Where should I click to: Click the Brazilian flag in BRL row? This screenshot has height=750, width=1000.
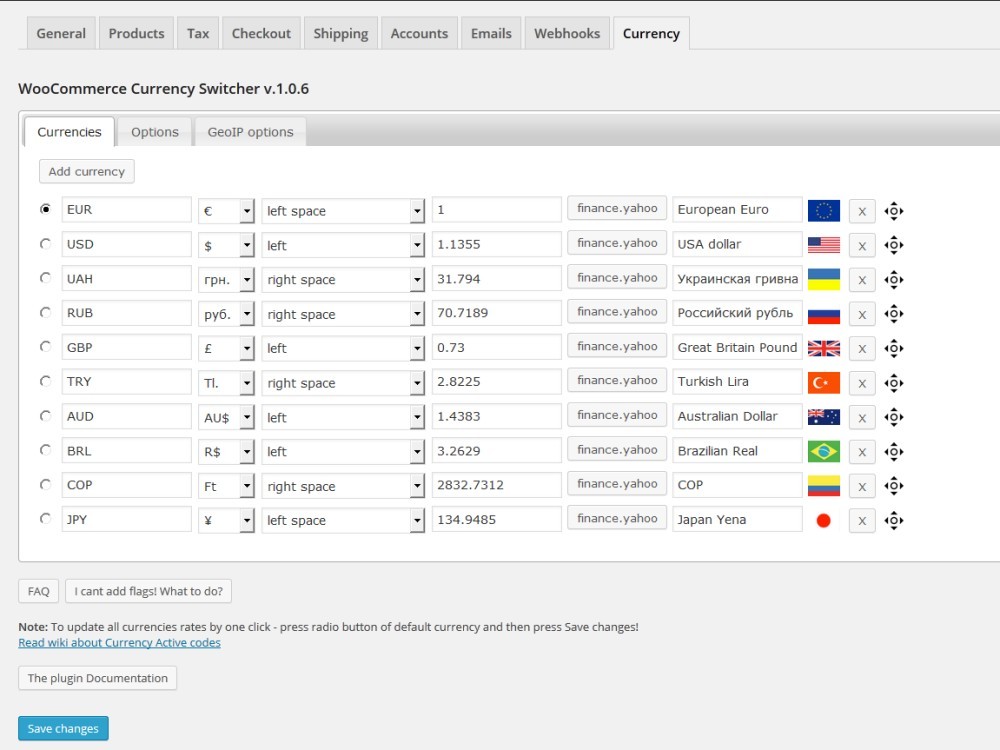[x=824, y=451]
